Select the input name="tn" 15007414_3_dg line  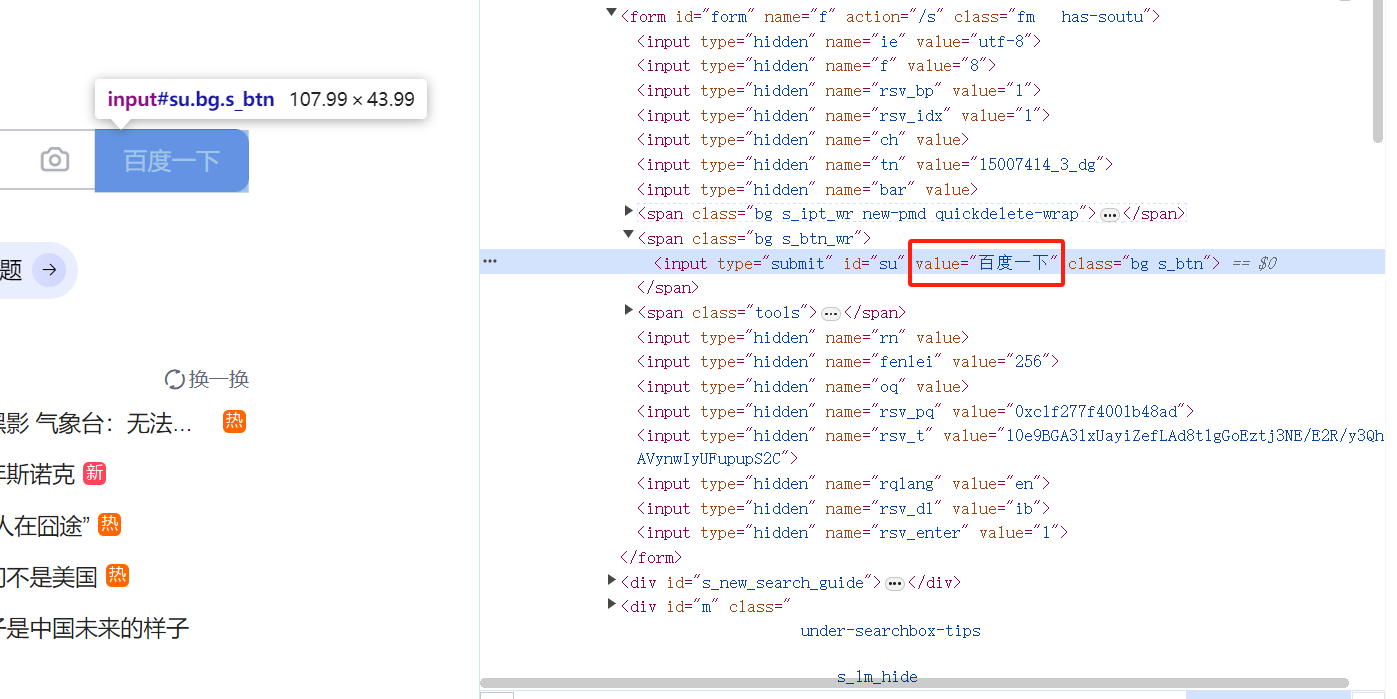click(875, 165)
